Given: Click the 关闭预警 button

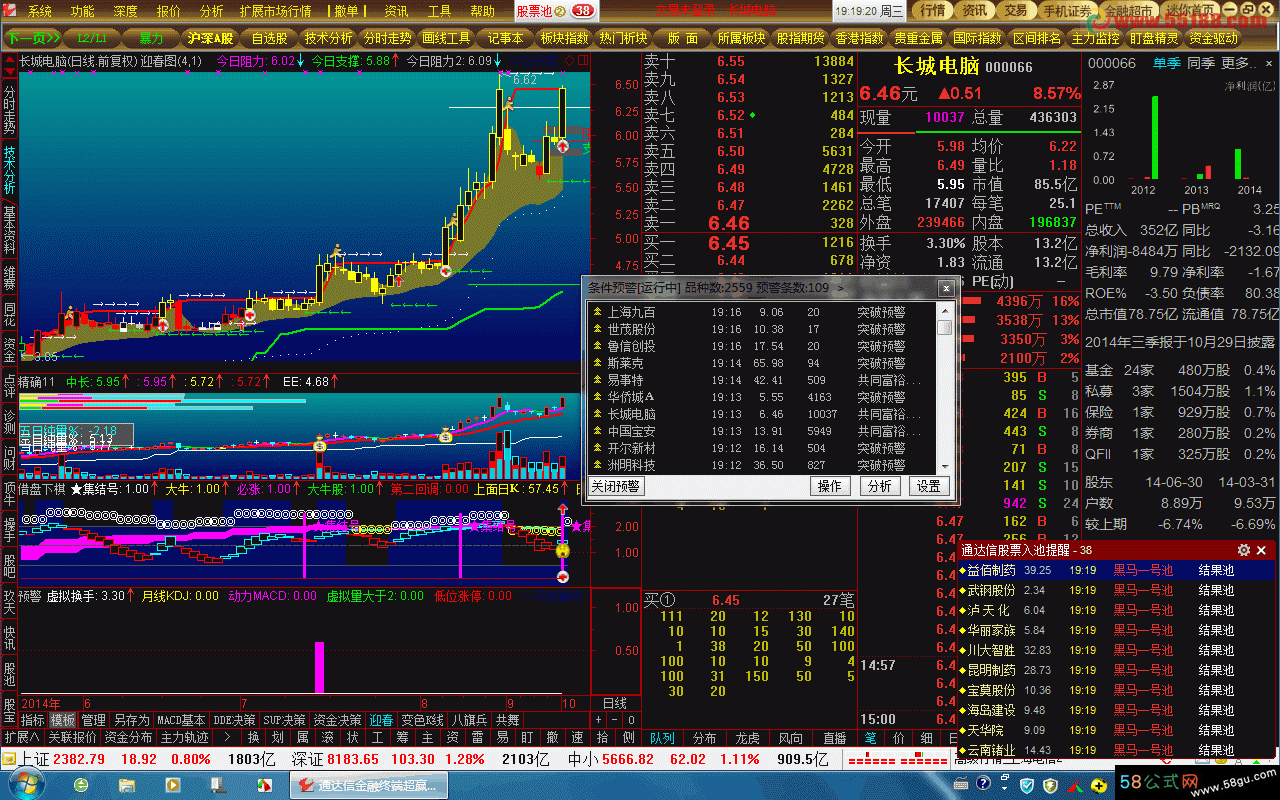Looking at the screenshot, I should pos(615,486).
